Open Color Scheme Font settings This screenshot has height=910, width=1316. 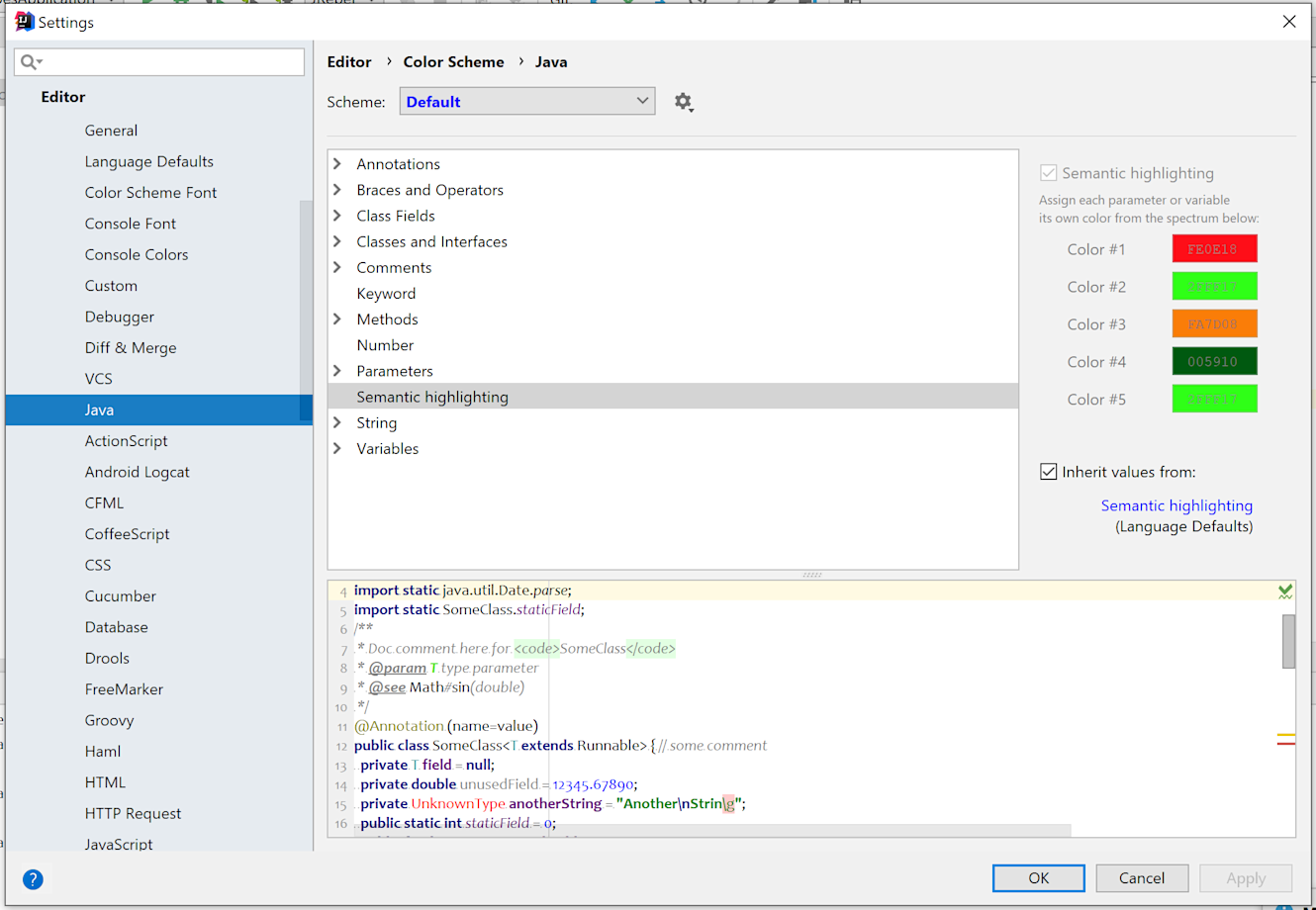(x=150, y=193)
